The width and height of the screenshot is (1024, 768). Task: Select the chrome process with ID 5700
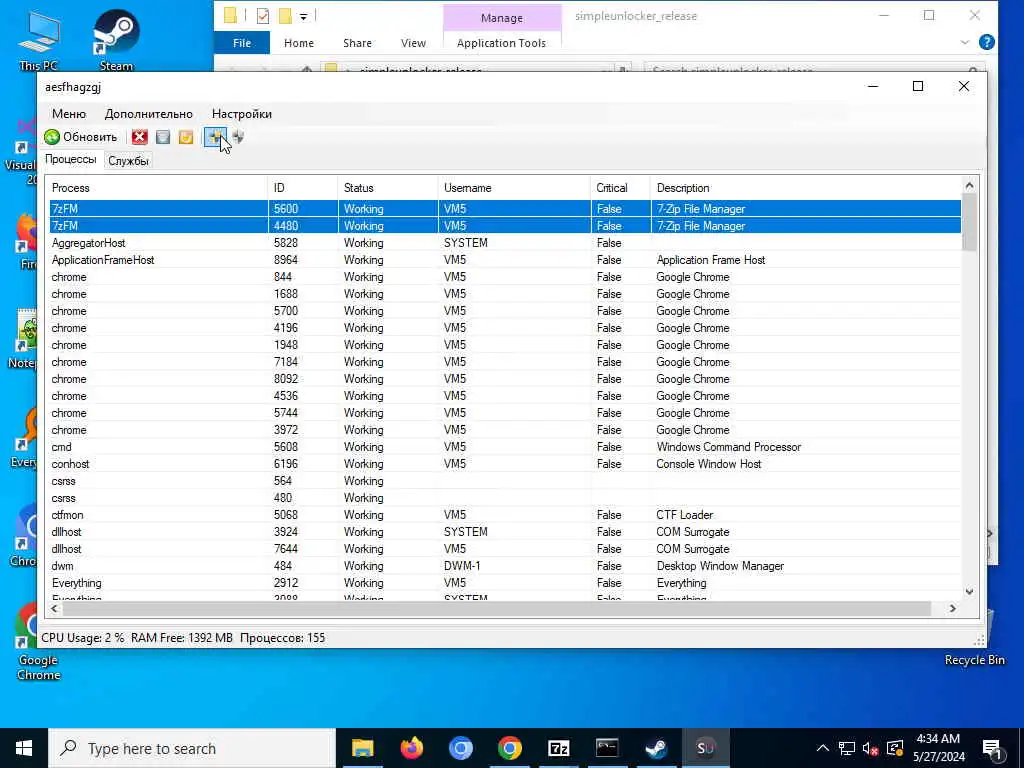click(x=505, y=311)
